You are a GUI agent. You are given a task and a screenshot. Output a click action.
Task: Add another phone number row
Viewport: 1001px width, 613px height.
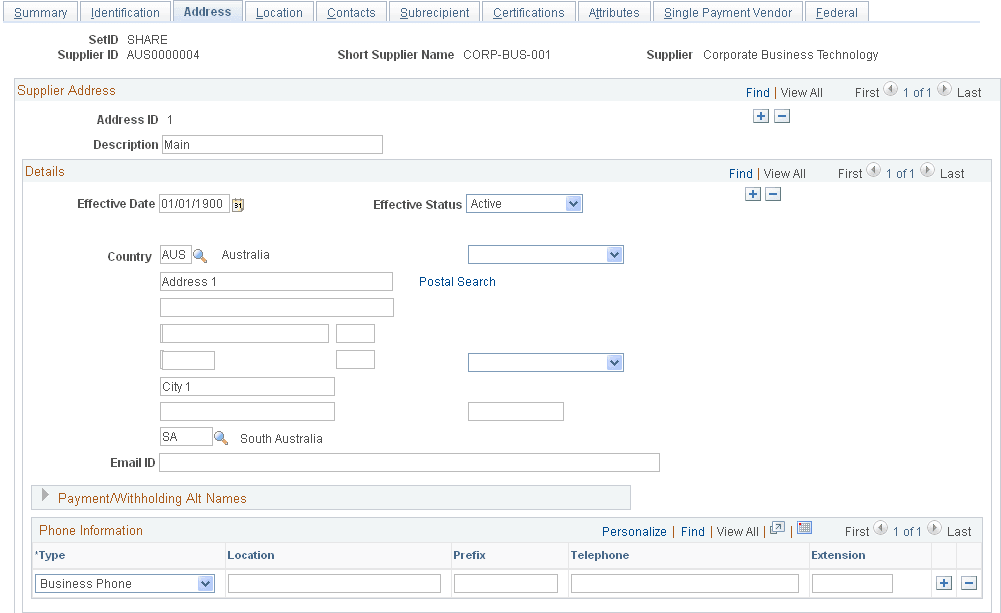pyautogui.click(x=944, y=582)
